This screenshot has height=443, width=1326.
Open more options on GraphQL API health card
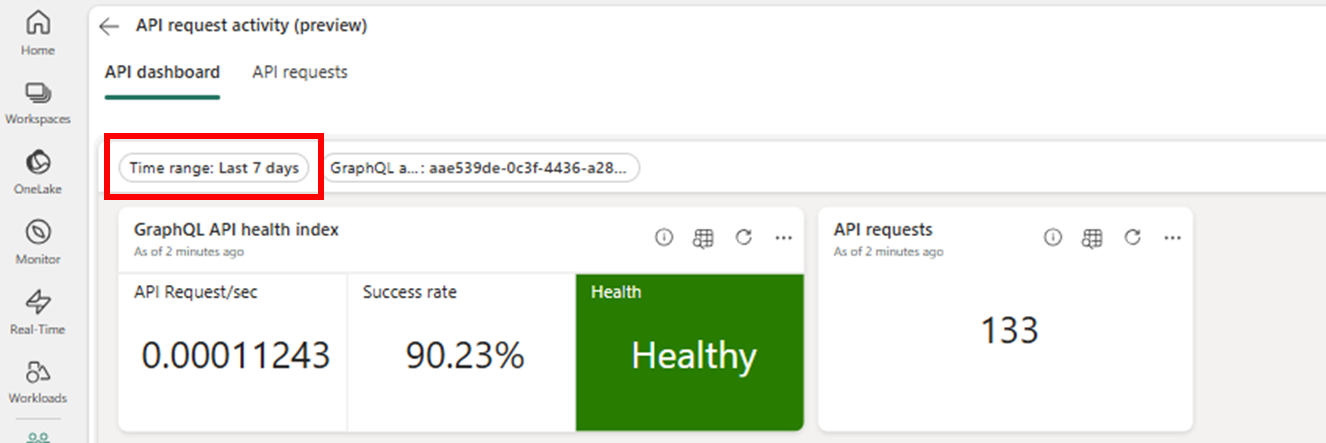[783, 237]
